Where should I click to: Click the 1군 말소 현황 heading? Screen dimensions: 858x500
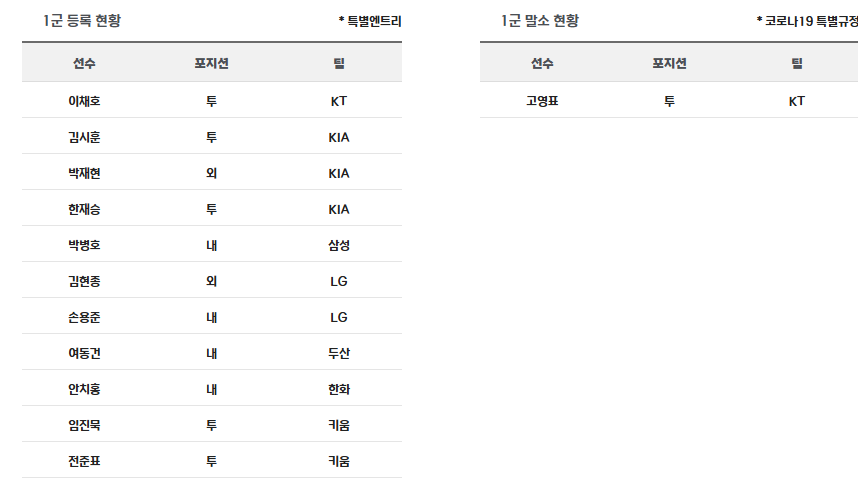click(540, 21)
